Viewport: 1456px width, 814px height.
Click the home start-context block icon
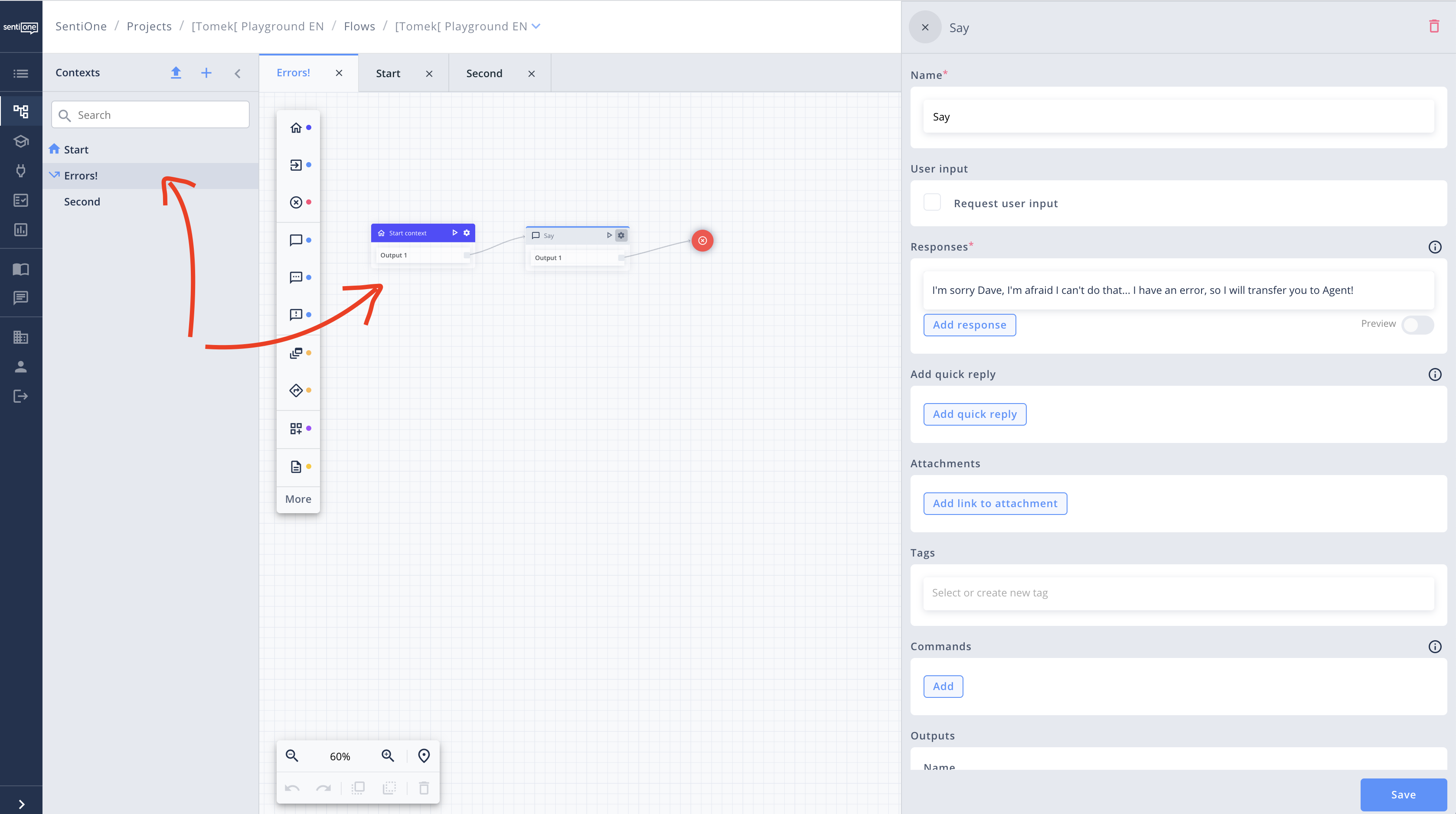[296, 128]
